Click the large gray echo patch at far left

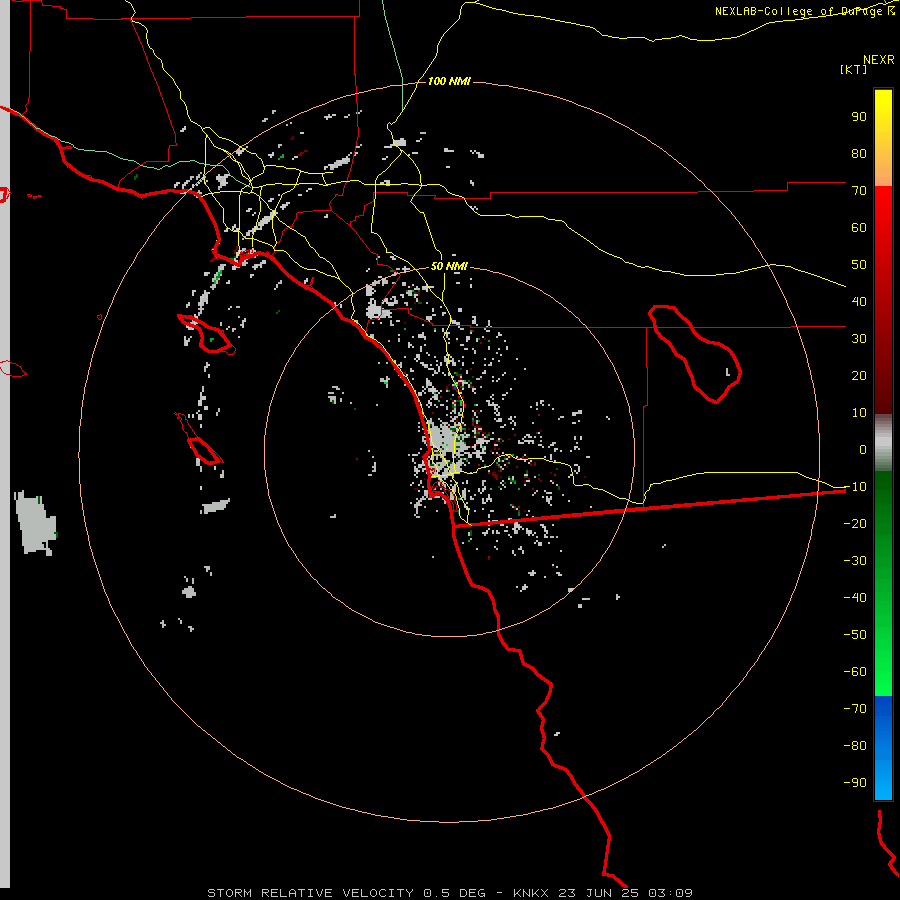pyautogui.click(x=36, y=523)
